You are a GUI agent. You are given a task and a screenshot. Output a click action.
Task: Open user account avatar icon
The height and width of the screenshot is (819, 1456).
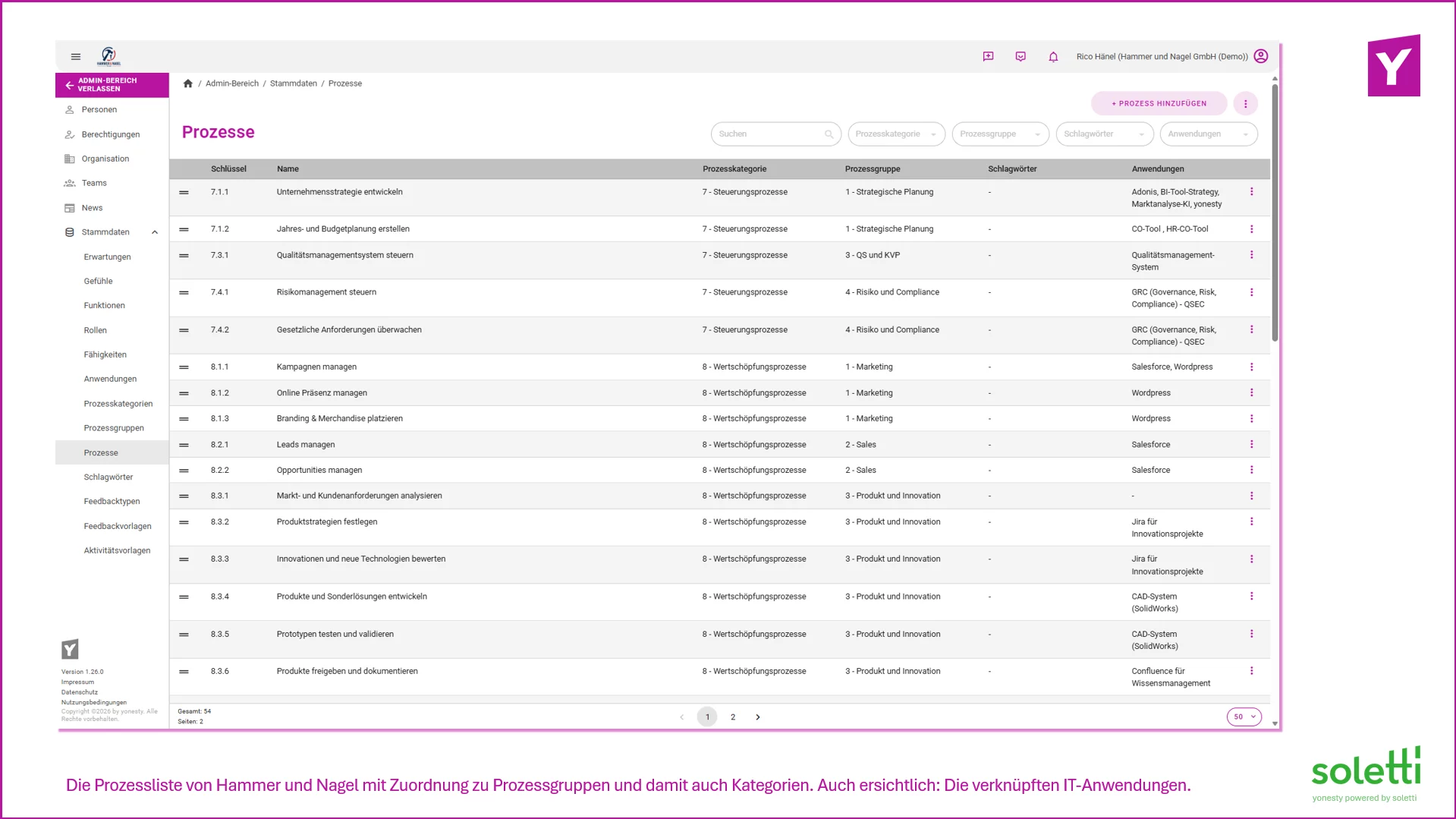1261,56
